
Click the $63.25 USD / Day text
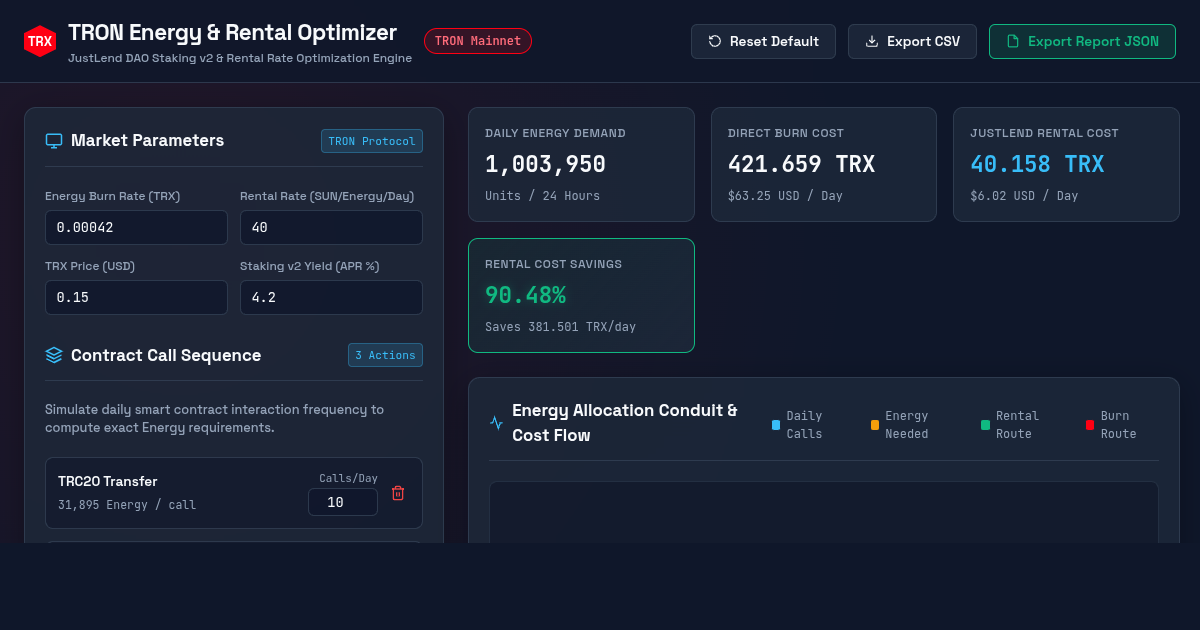785,196
